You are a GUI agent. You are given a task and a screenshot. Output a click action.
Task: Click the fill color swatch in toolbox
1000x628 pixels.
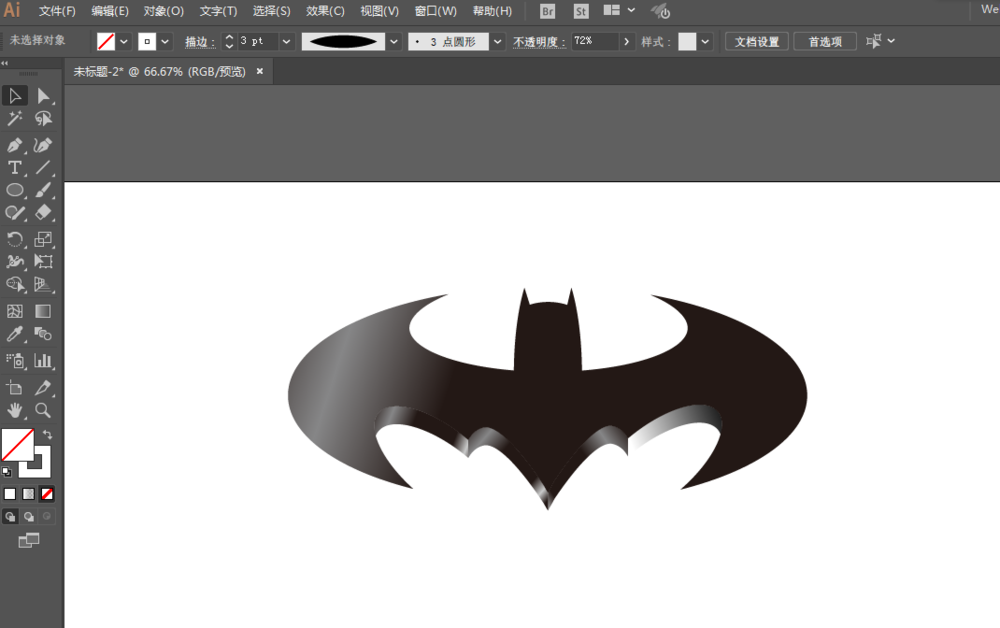17,444
